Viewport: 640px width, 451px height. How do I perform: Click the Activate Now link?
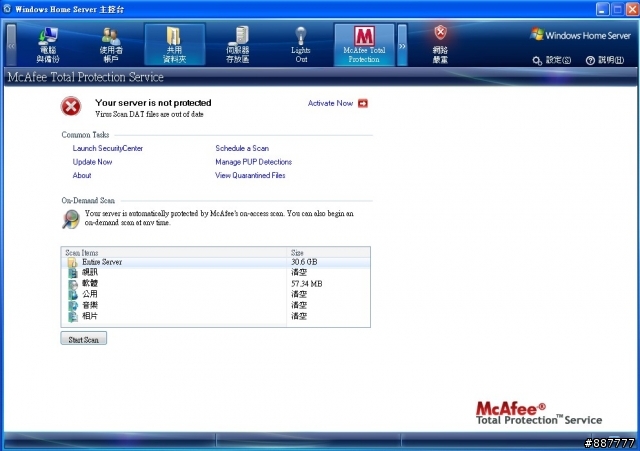pos(330,103)
